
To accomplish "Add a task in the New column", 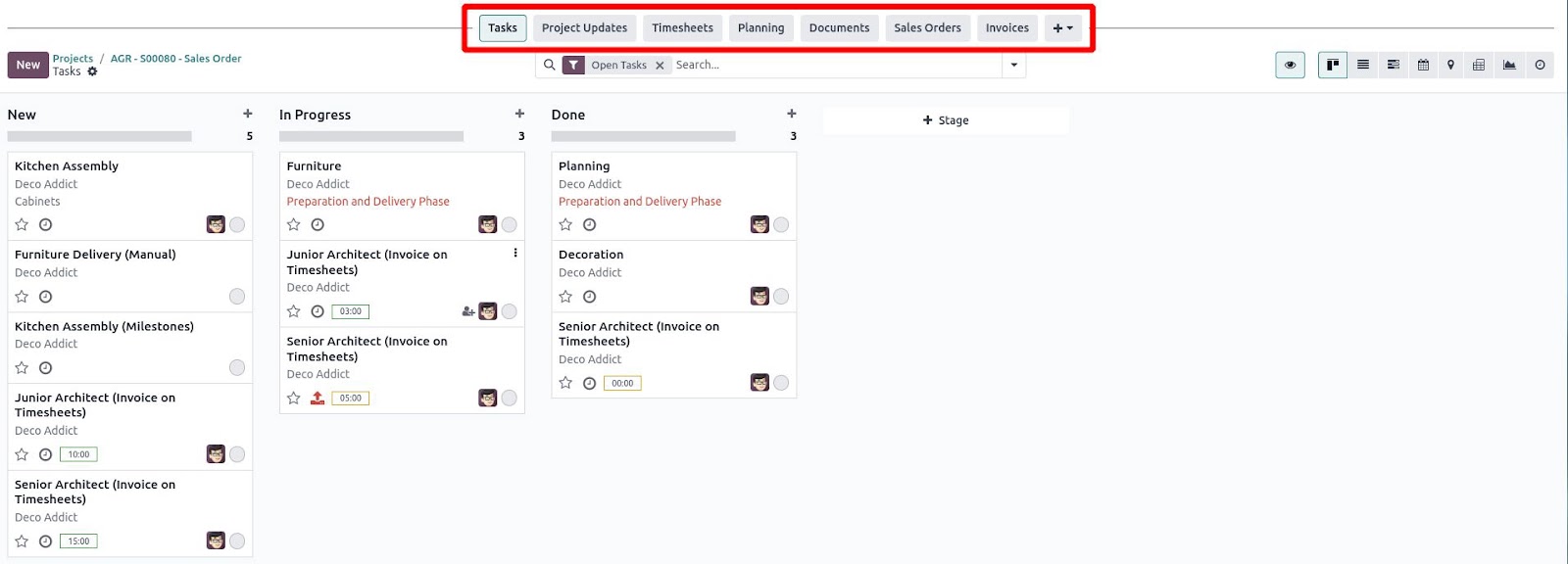I will [x=248, y=114].
